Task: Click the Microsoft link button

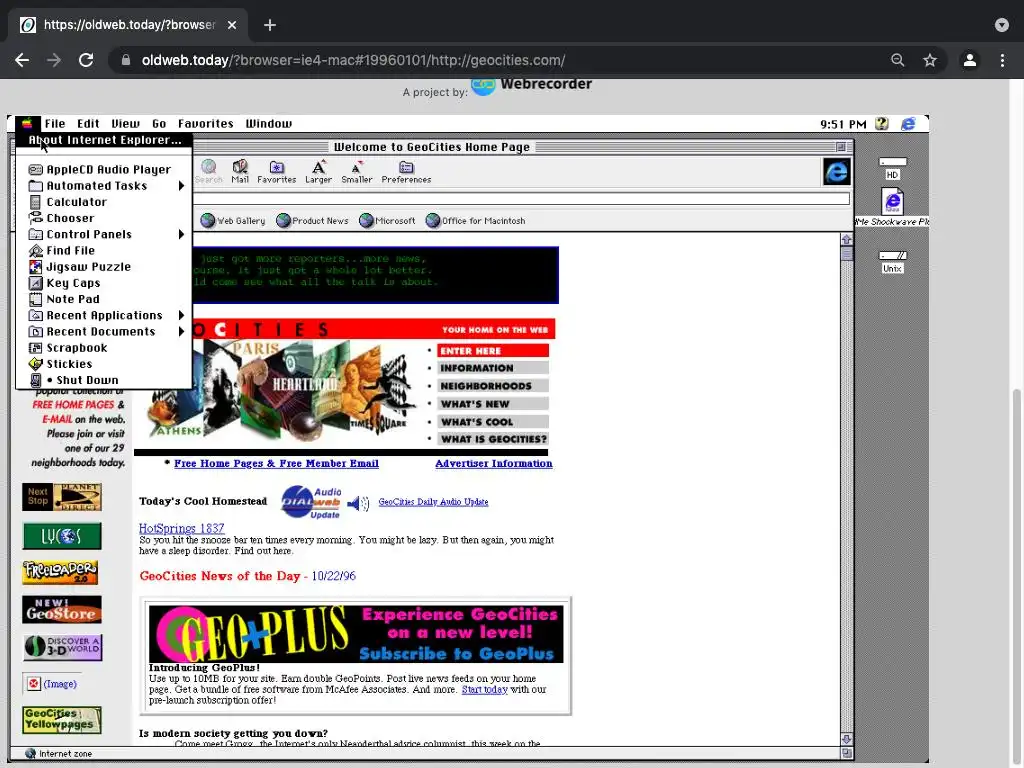Action: 387,221
